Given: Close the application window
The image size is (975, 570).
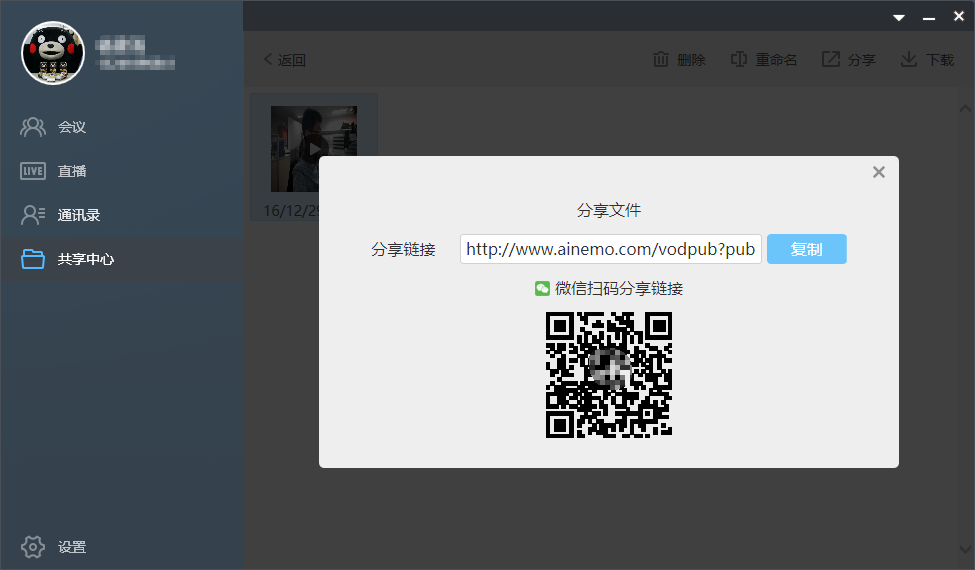Looking at the screenshot, I should pos(959,17).
